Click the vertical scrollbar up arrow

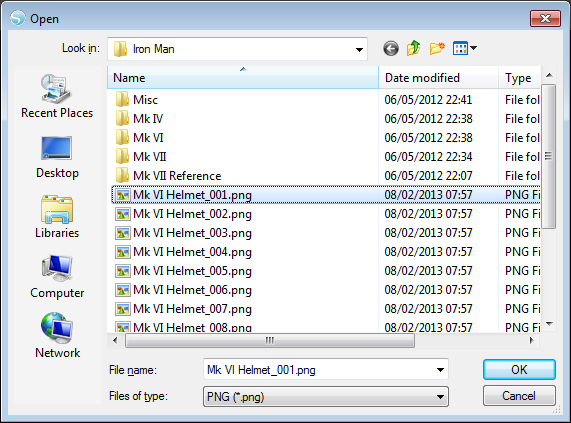[x=549, y=75]
